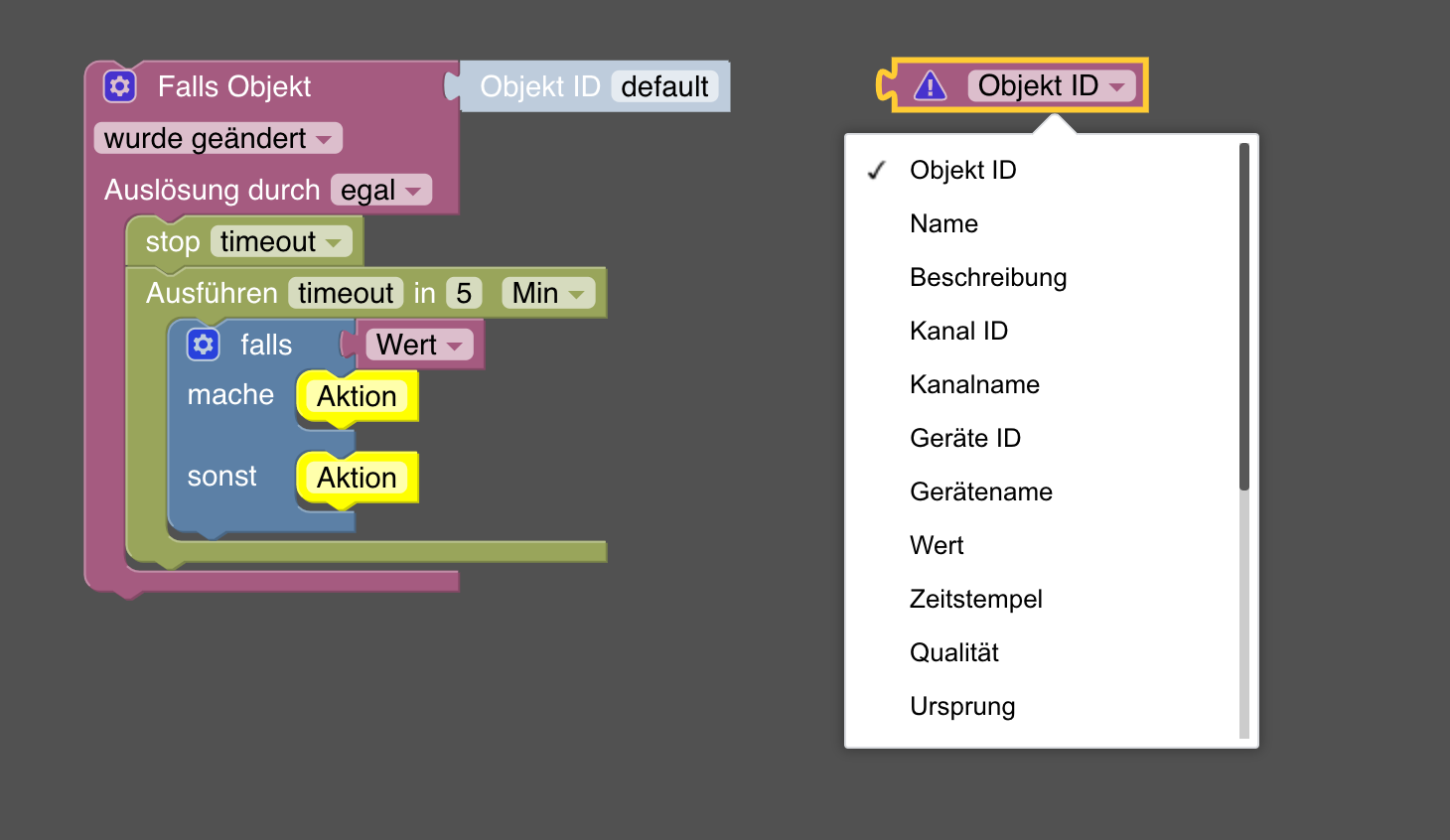Image resolution: width=1450 pixels, height=840 pixels.
Task: Choose Name from the dropdown list
Action: click(x=943, y=223)
